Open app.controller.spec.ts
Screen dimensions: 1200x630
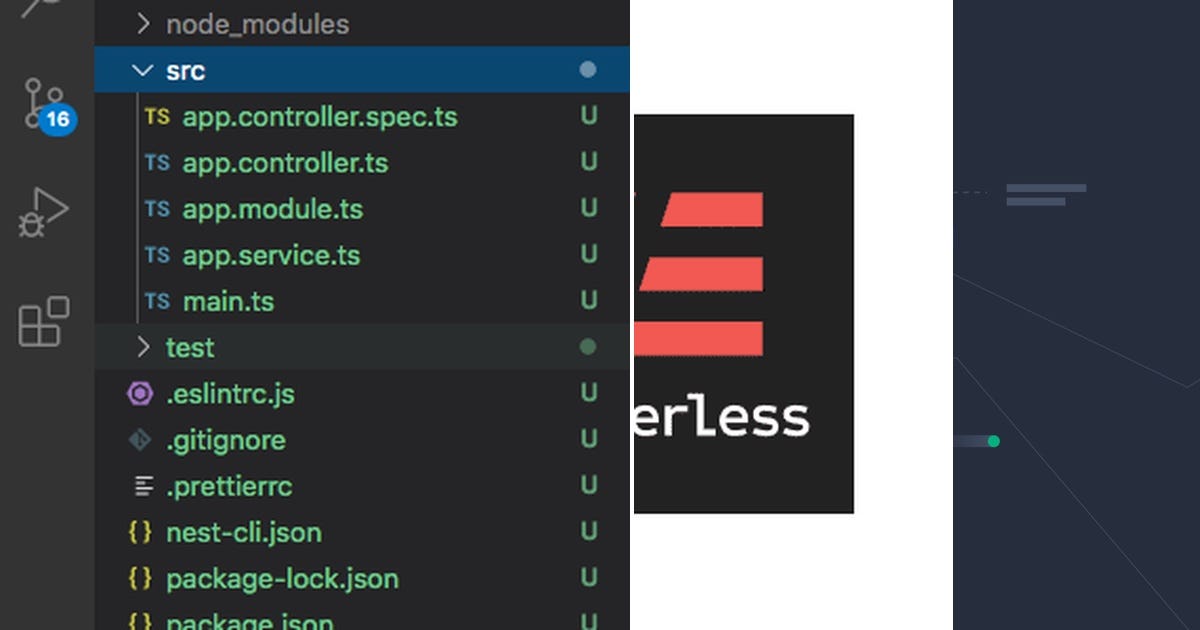pos(320,117)
